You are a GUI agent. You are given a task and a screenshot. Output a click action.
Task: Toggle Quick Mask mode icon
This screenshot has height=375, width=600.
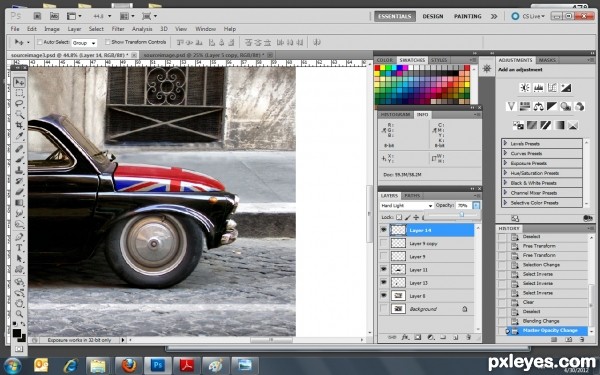19,349
